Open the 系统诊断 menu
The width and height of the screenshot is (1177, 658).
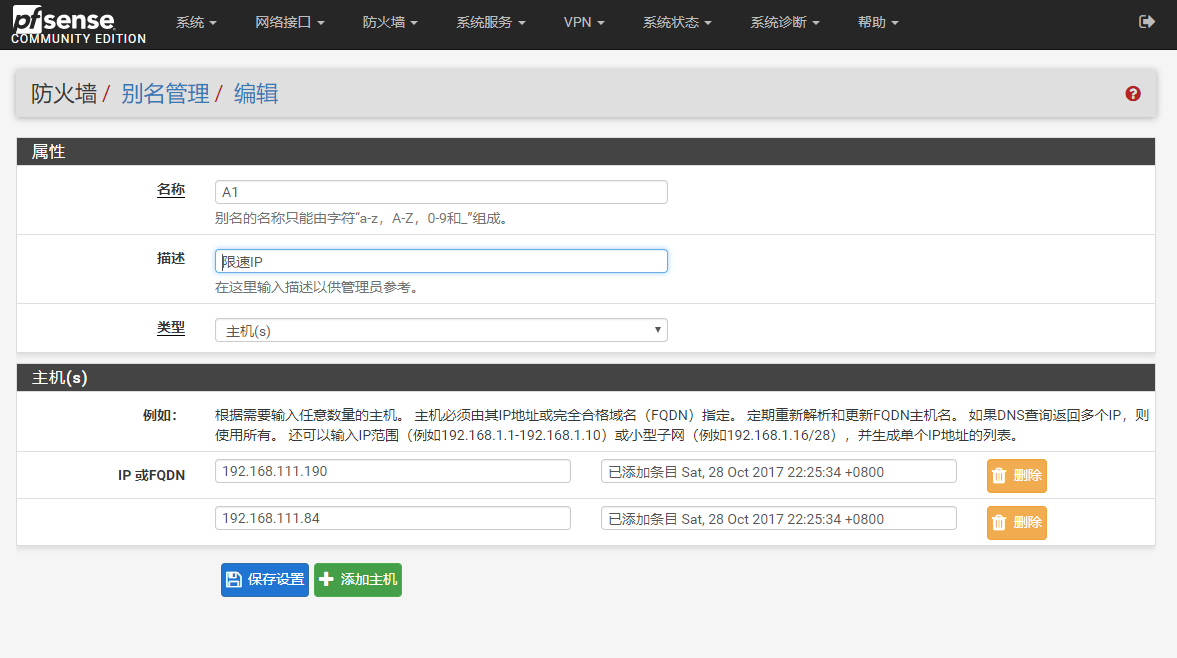point(785,23)
